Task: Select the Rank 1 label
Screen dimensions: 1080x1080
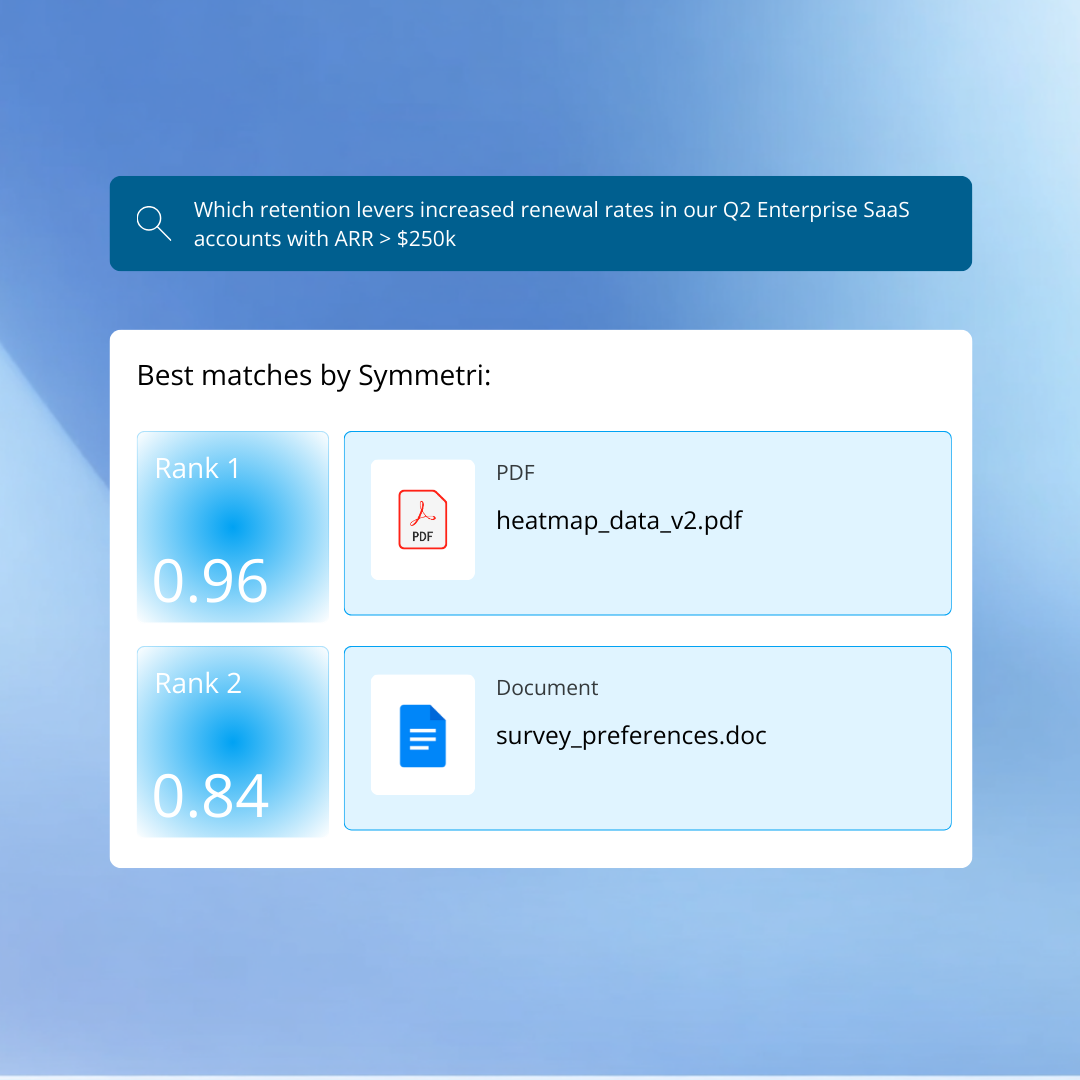Action: [x=197, y=469]
